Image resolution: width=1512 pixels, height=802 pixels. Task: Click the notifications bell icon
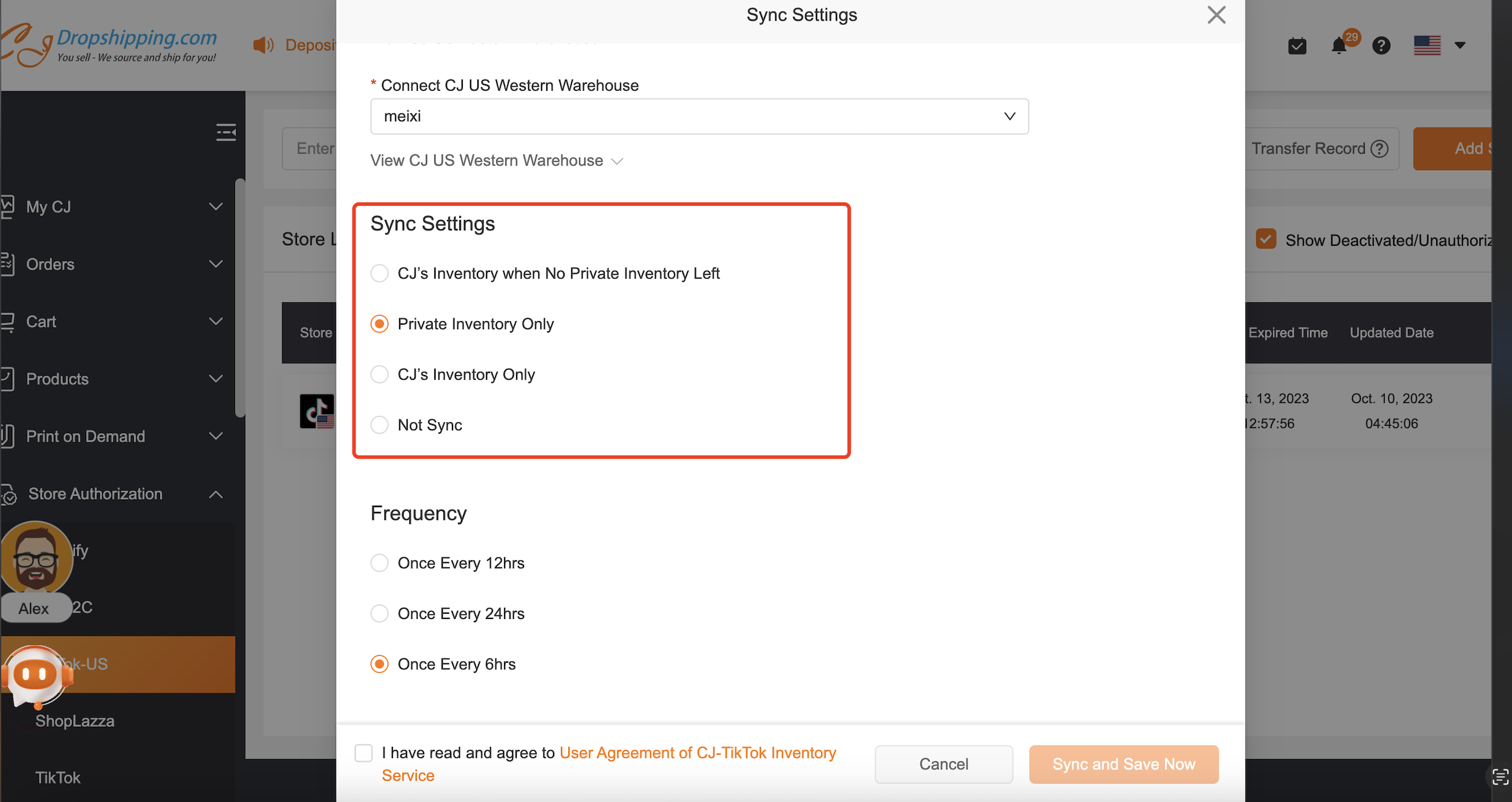[1340, 45]
